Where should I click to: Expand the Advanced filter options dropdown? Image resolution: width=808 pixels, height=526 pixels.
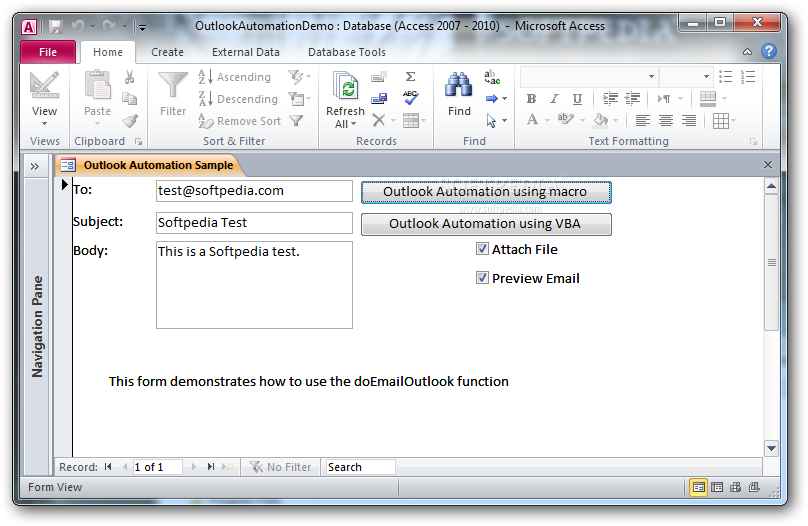299,98
